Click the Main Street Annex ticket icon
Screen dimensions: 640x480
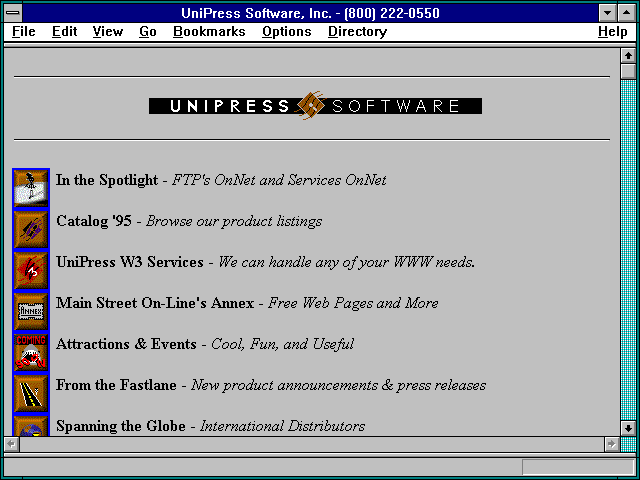31,311
